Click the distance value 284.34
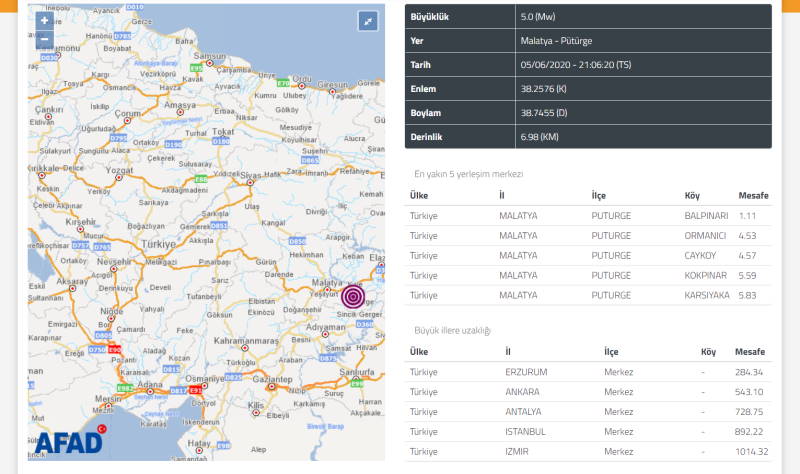This screenshot has height=474, width=800. coord(748,372)
